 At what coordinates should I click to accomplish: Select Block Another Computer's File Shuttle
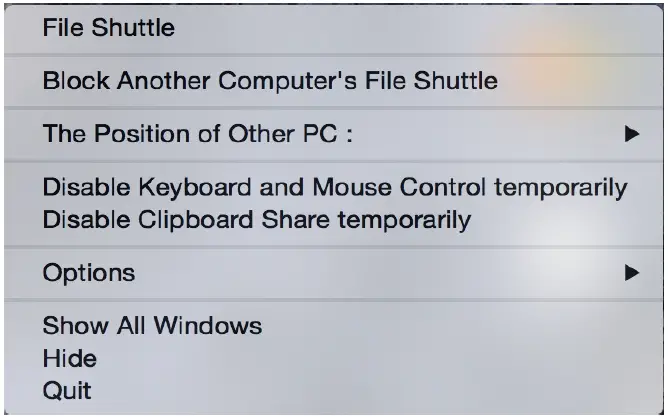click(x=270, y=81)
